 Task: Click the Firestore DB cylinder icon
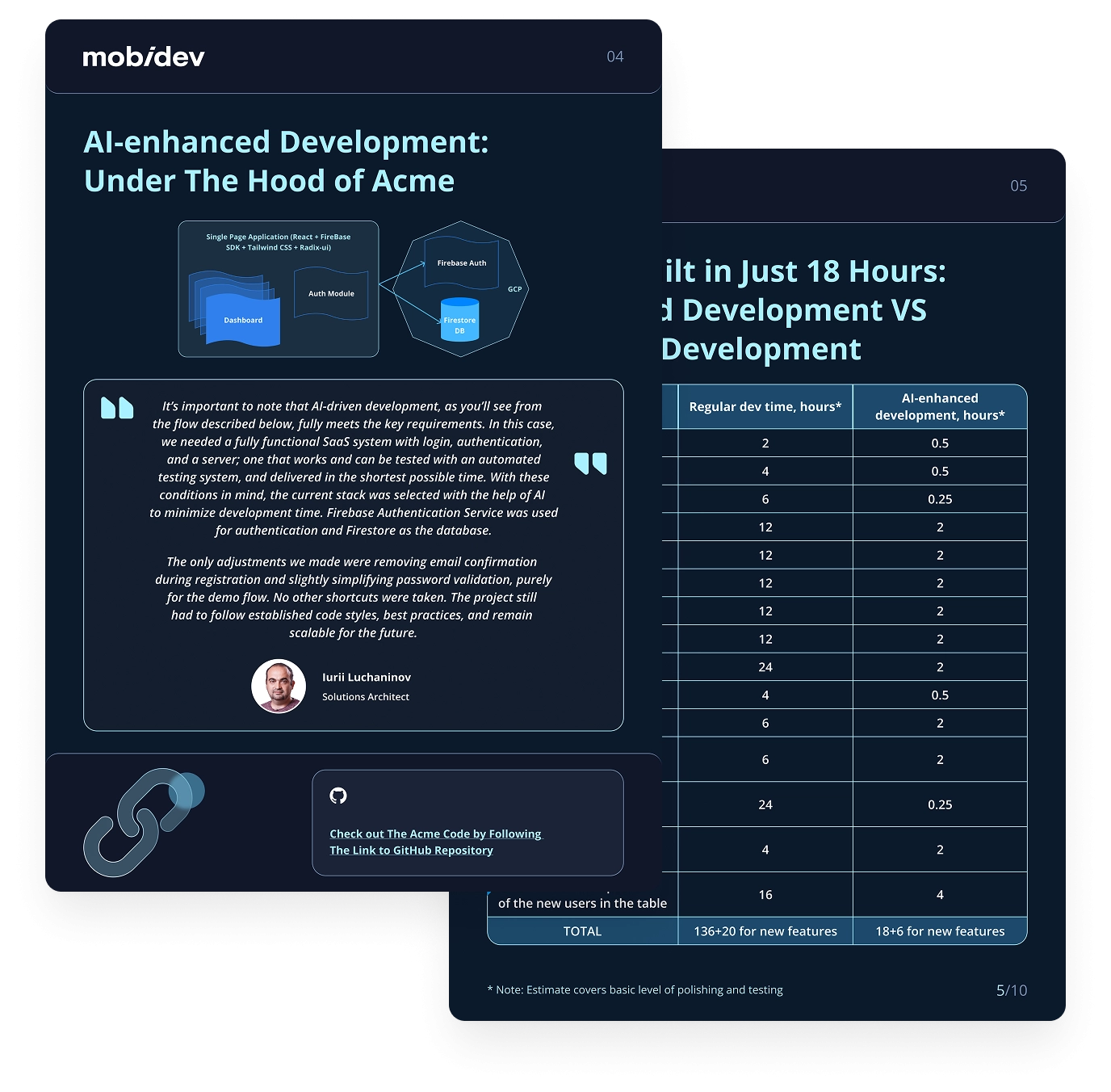459,320
